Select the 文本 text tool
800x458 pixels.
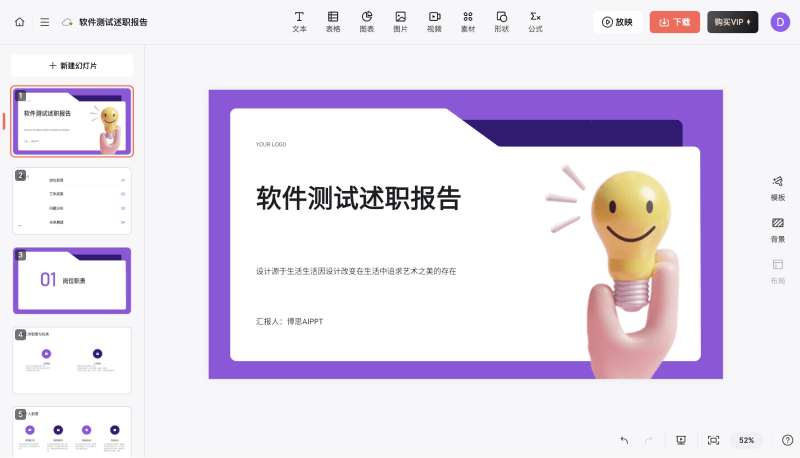[299, 21]
